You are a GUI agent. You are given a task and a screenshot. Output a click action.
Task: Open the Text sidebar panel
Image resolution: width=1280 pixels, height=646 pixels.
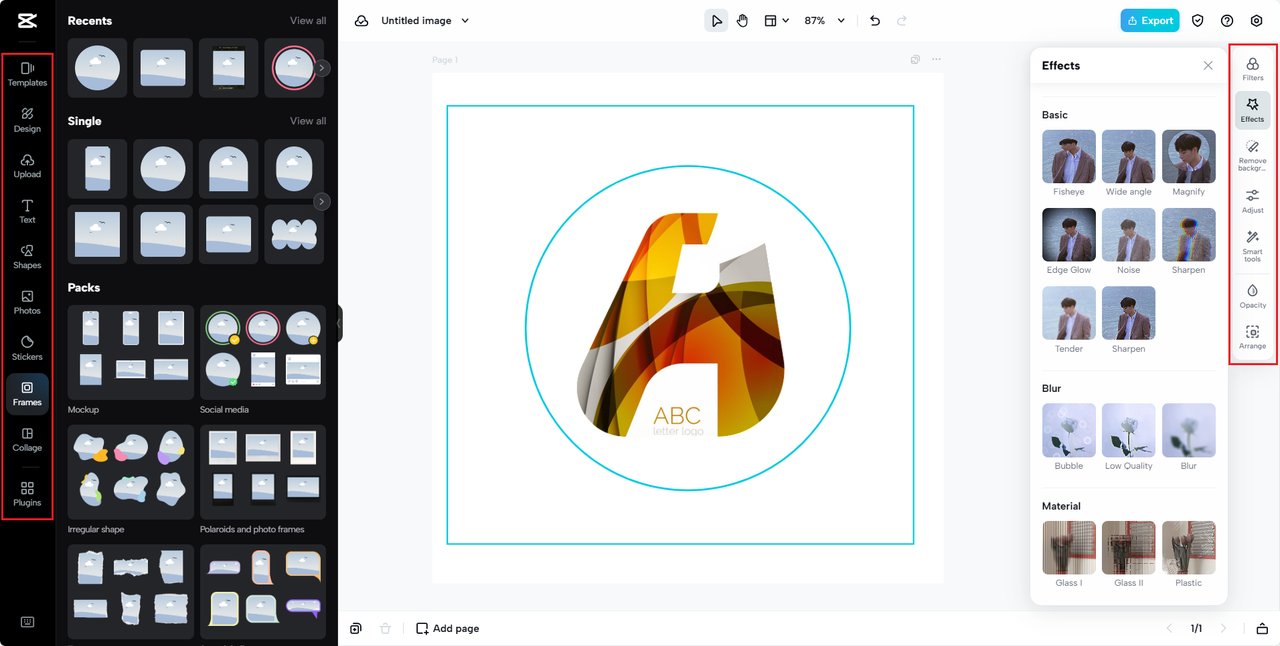[27, 211]
